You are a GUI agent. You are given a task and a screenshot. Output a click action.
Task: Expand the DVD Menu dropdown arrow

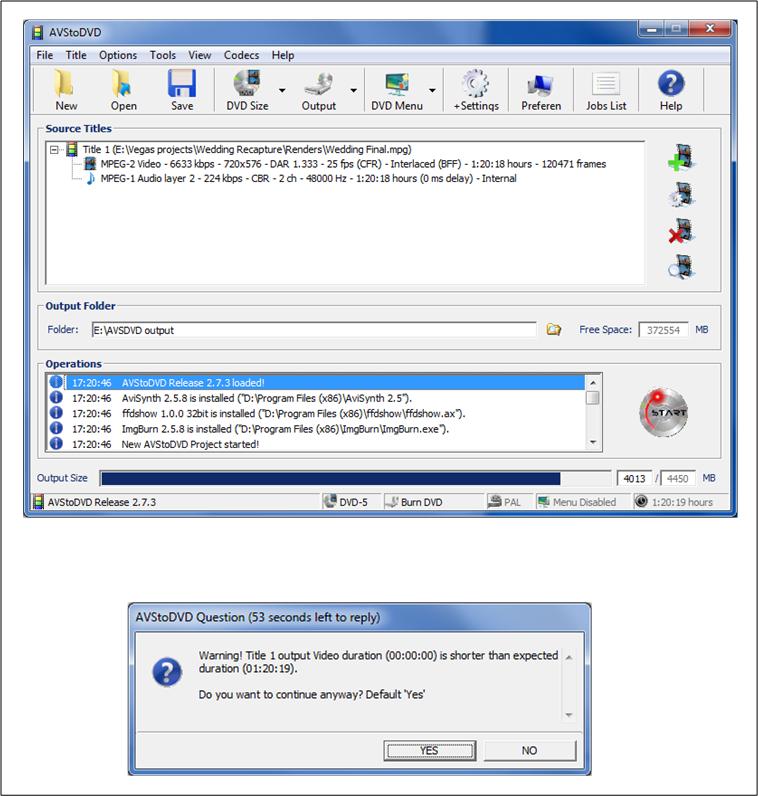click(x=432, y=90)
